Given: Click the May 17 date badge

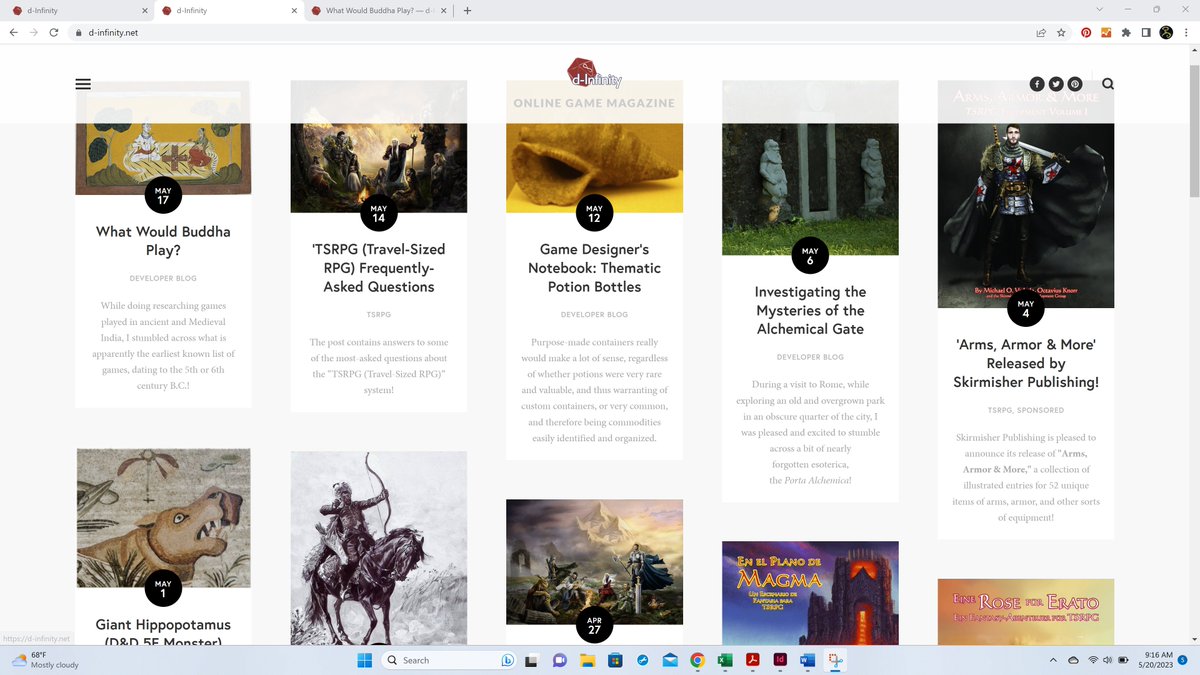Looking at the screenshot, I should (x=163, y=195).
